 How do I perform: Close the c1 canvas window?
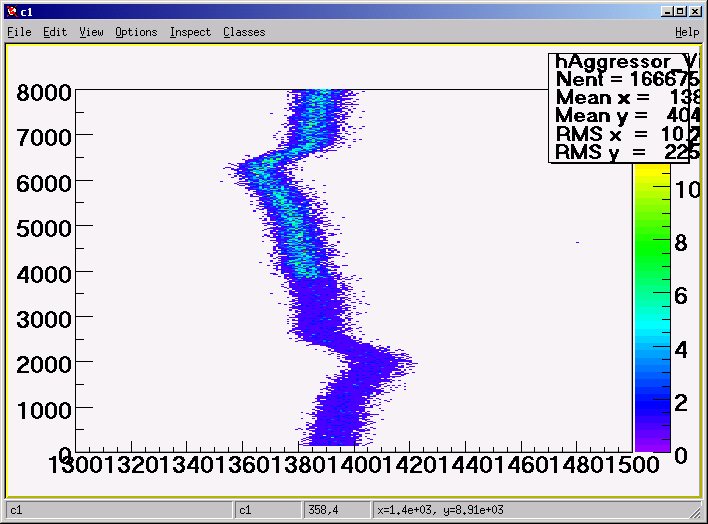tap(696, 12)
